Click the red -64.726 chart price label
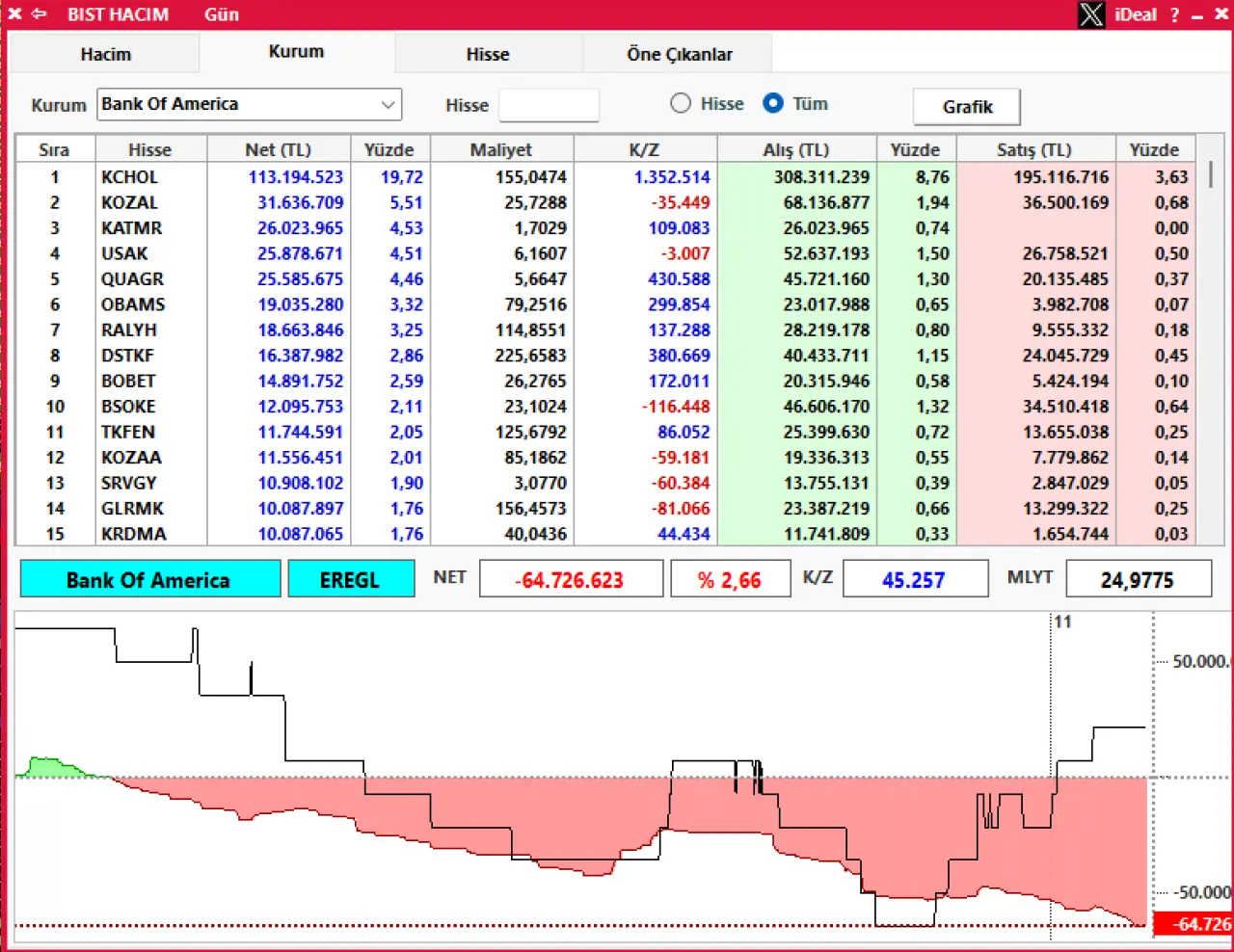Screen dimensions: 1234x952 pos(1194,924)
